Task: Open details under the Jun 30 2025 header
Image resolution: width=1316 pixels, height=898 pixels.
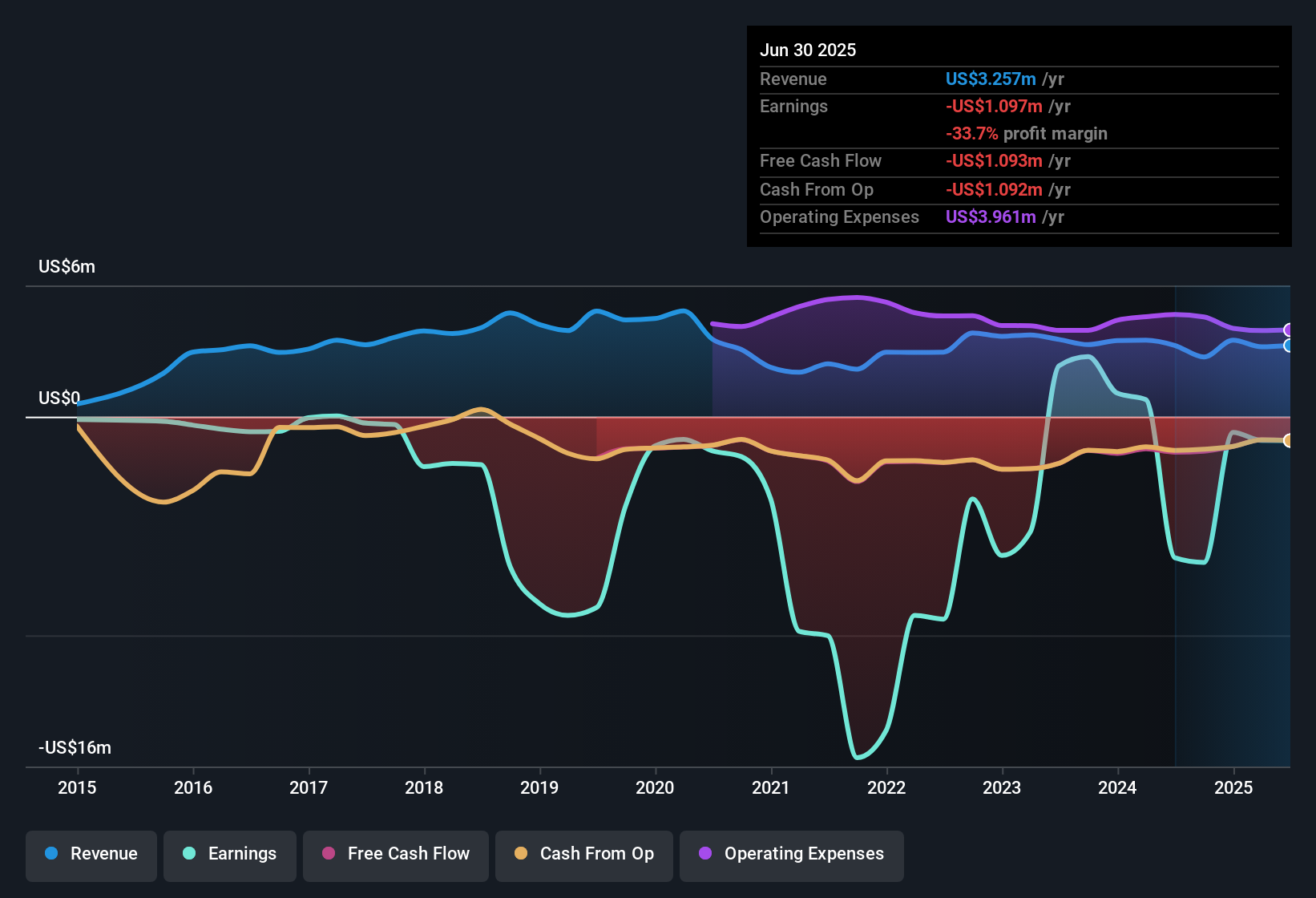Action: 808,50
